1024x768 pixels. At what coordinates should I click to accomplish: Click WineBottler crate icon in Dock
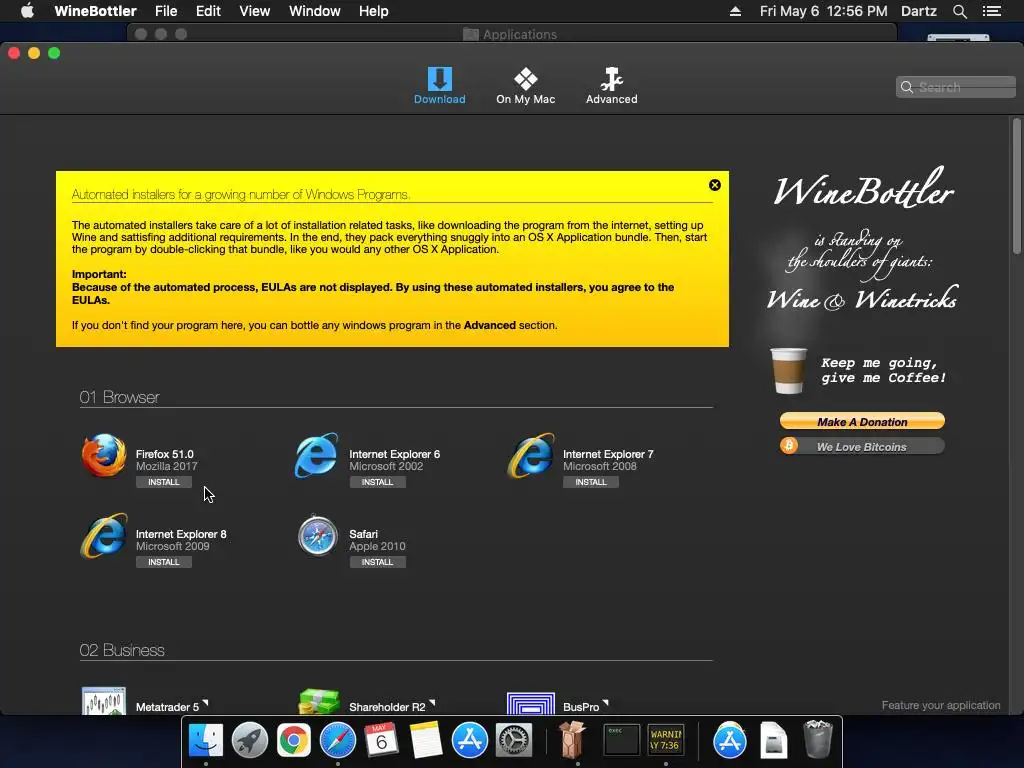point(572,739)
